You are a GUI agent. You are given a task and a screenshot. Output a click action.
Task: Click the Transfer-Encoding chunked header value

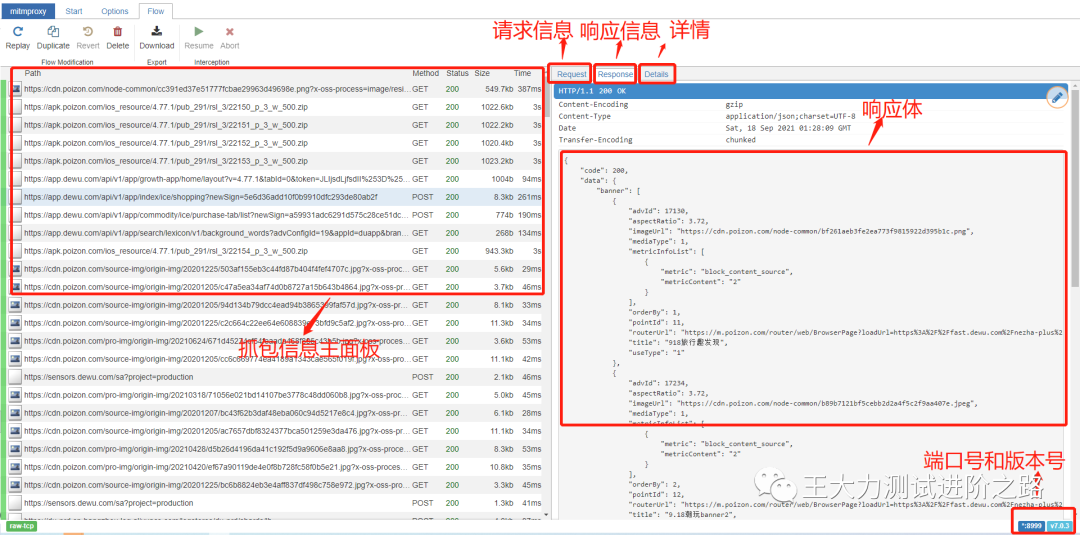[740, 140]
